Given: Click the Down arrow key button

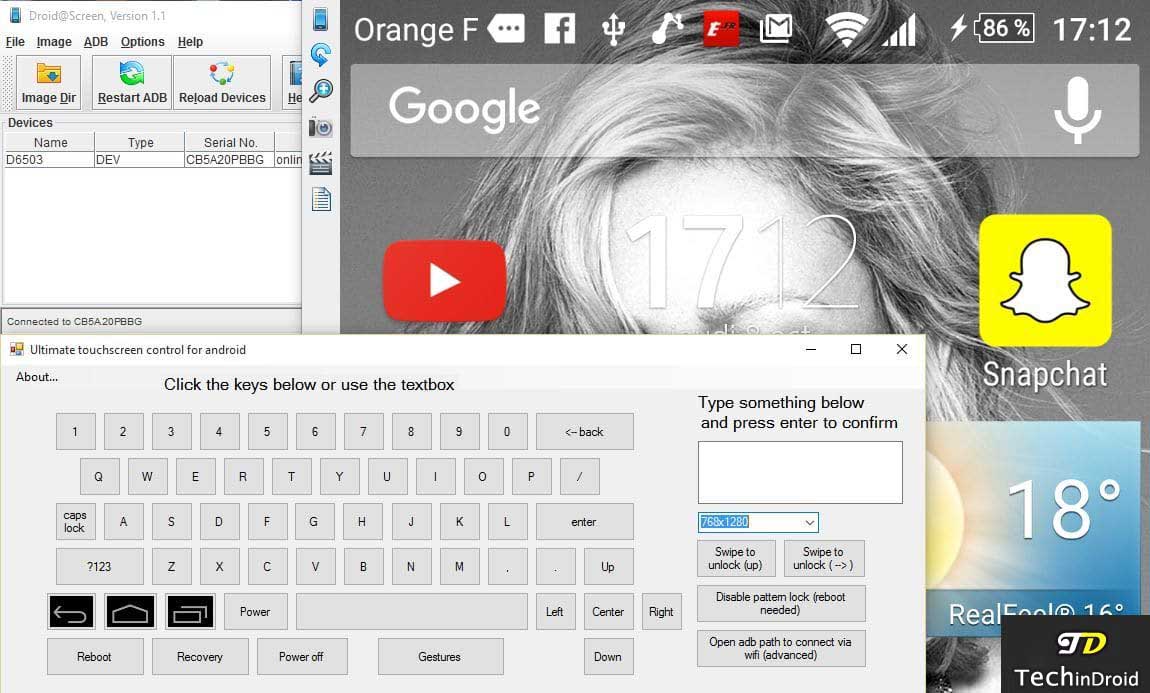Looking at the screenshot, I should (x=607, y=656).
